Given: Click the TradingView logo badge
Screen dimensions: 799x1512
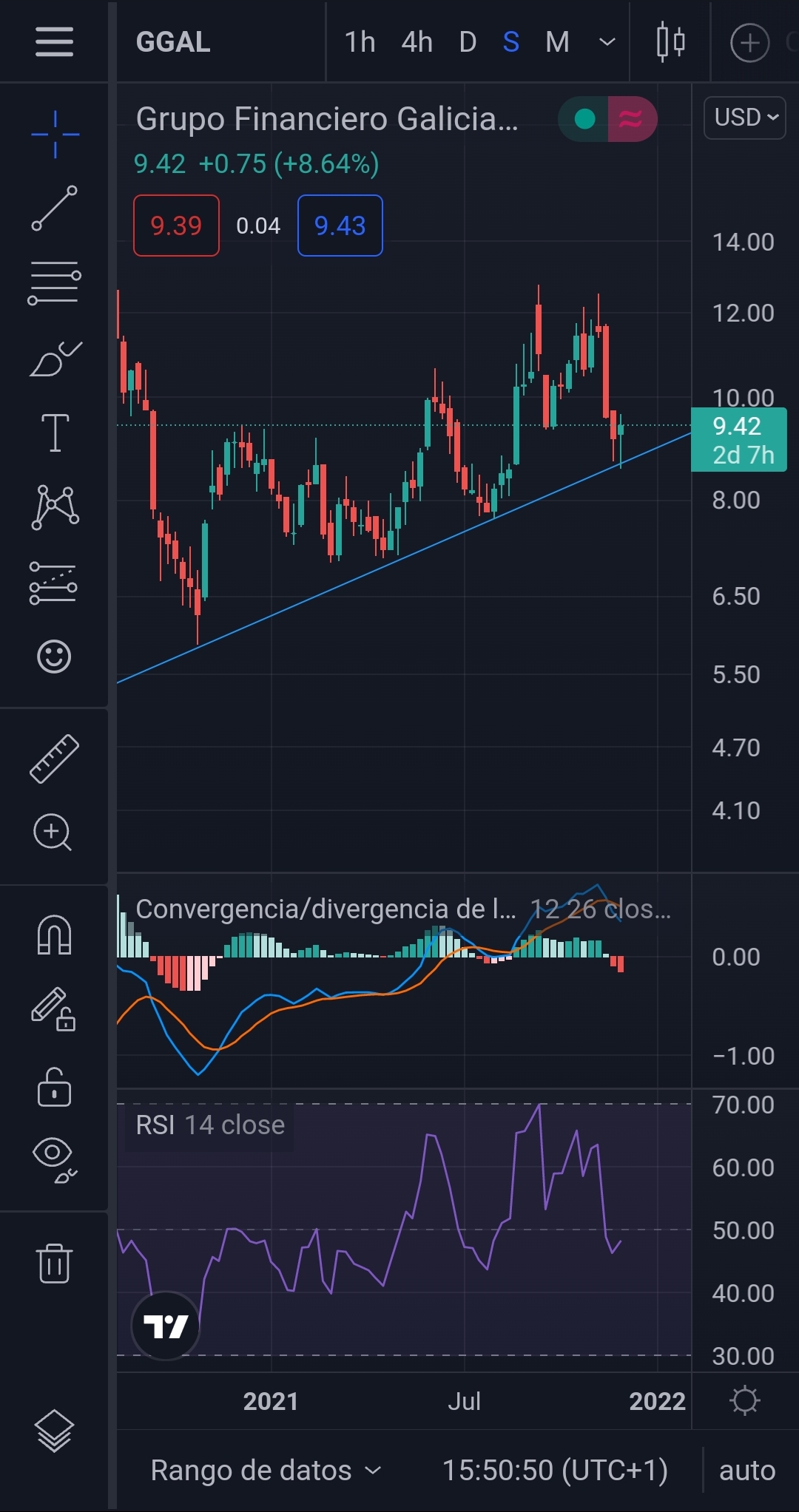Looking at the screenshot, I should click(166, 1326).
